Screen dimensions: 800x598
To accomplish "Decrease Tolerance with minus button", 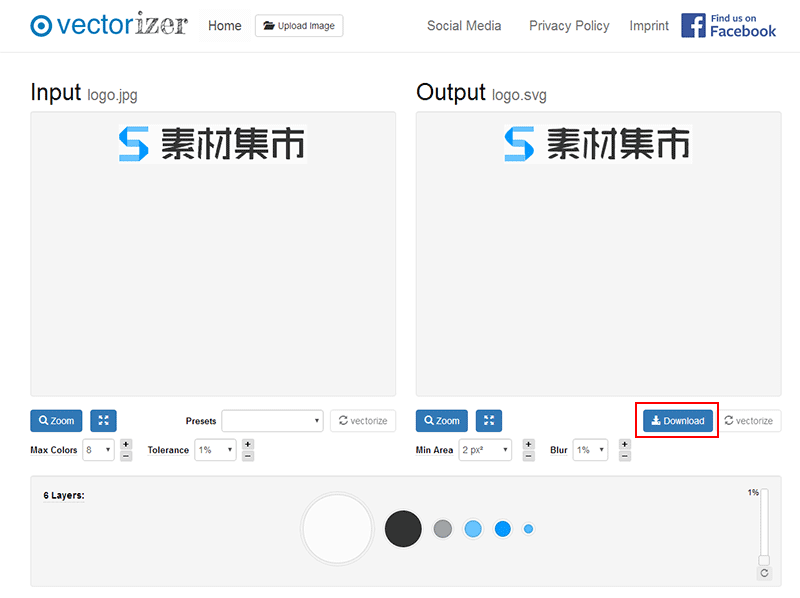I will coord(248,456).
